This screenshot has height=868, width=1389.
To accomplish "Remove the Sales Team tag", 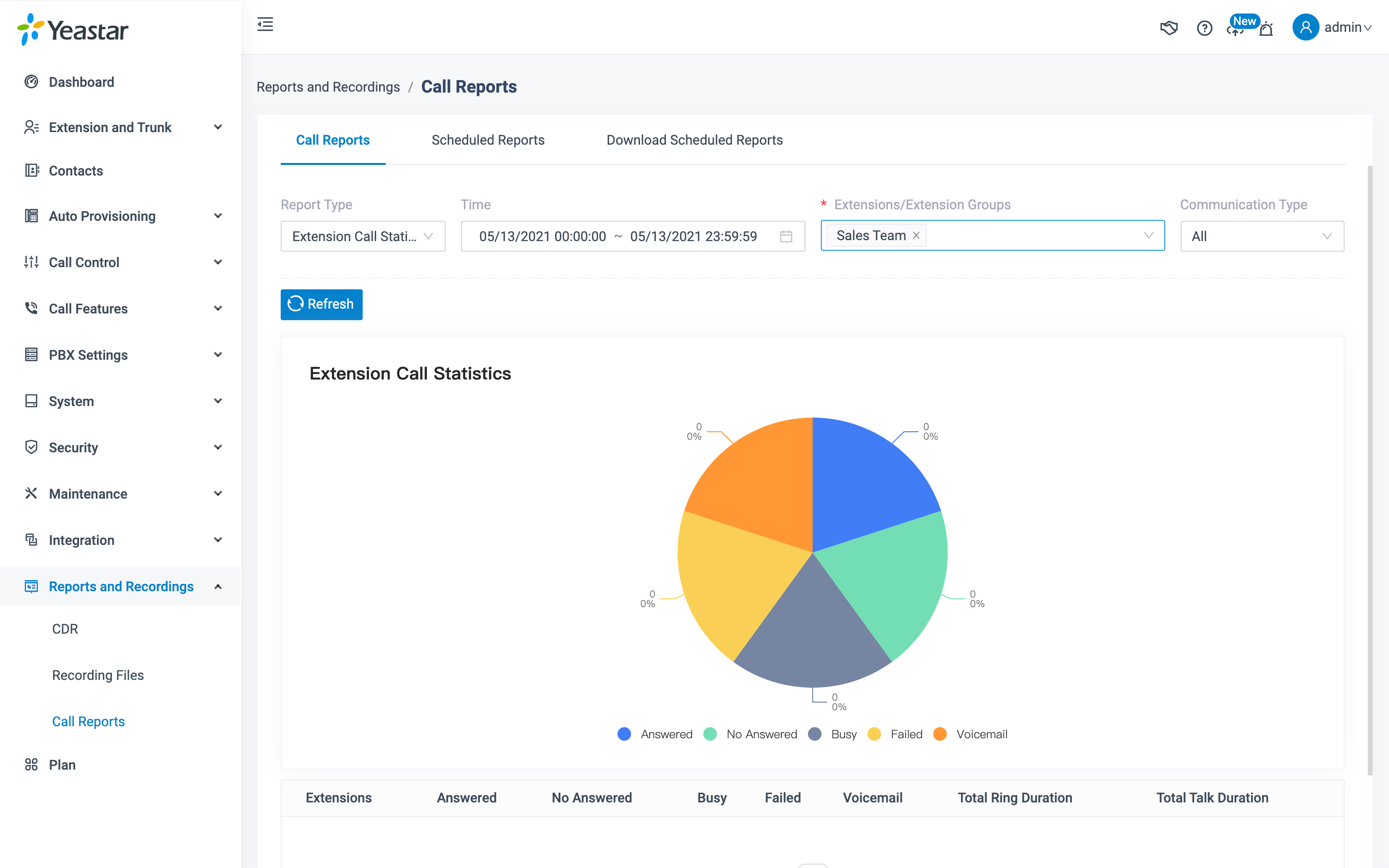I will point(916,235).
